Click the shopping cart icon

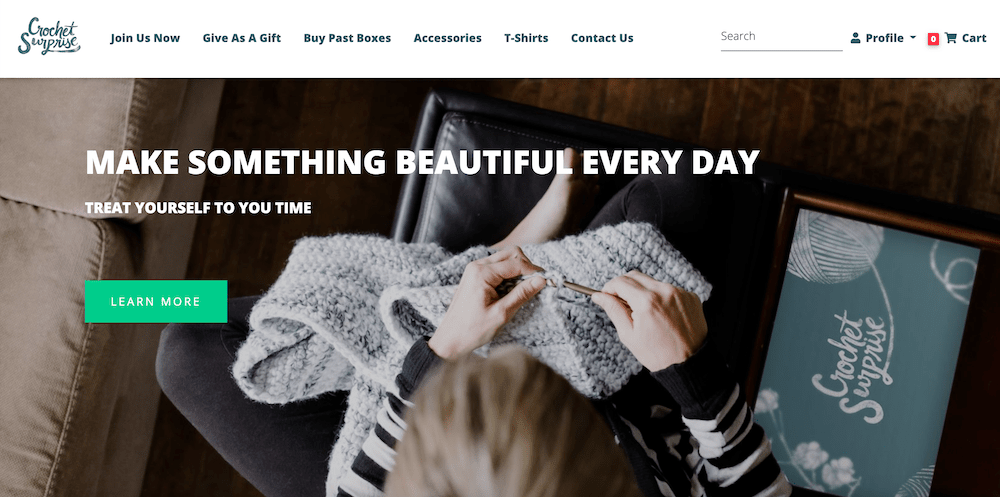(950, 38)
